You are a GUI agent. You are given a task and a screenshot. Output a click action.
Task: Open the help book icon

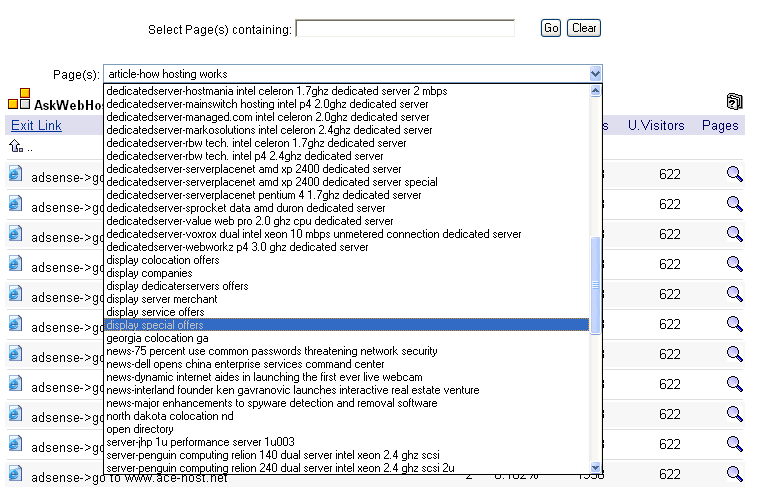(x=734, y=101)
